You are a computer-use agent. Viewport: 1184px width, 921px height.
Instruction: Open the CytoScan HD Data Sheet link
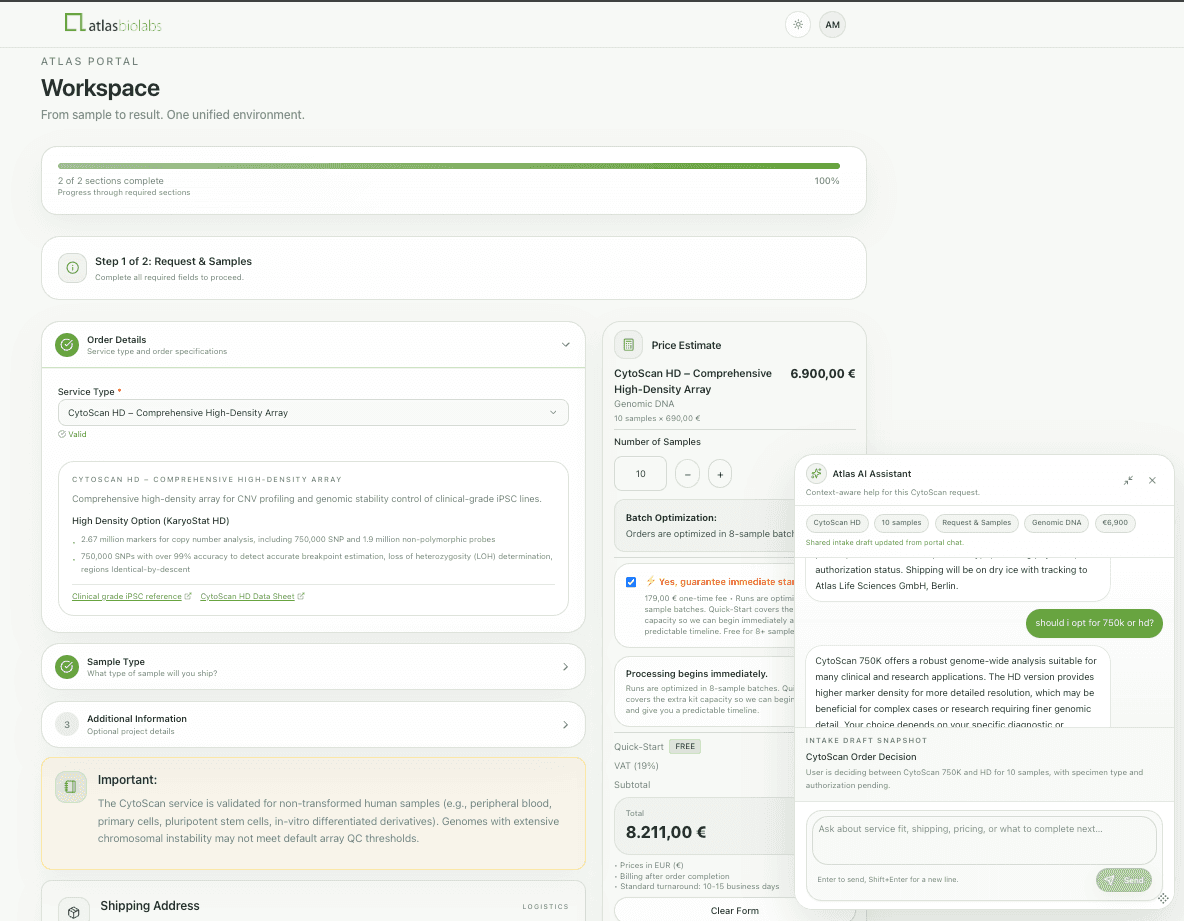coord(247,596)
